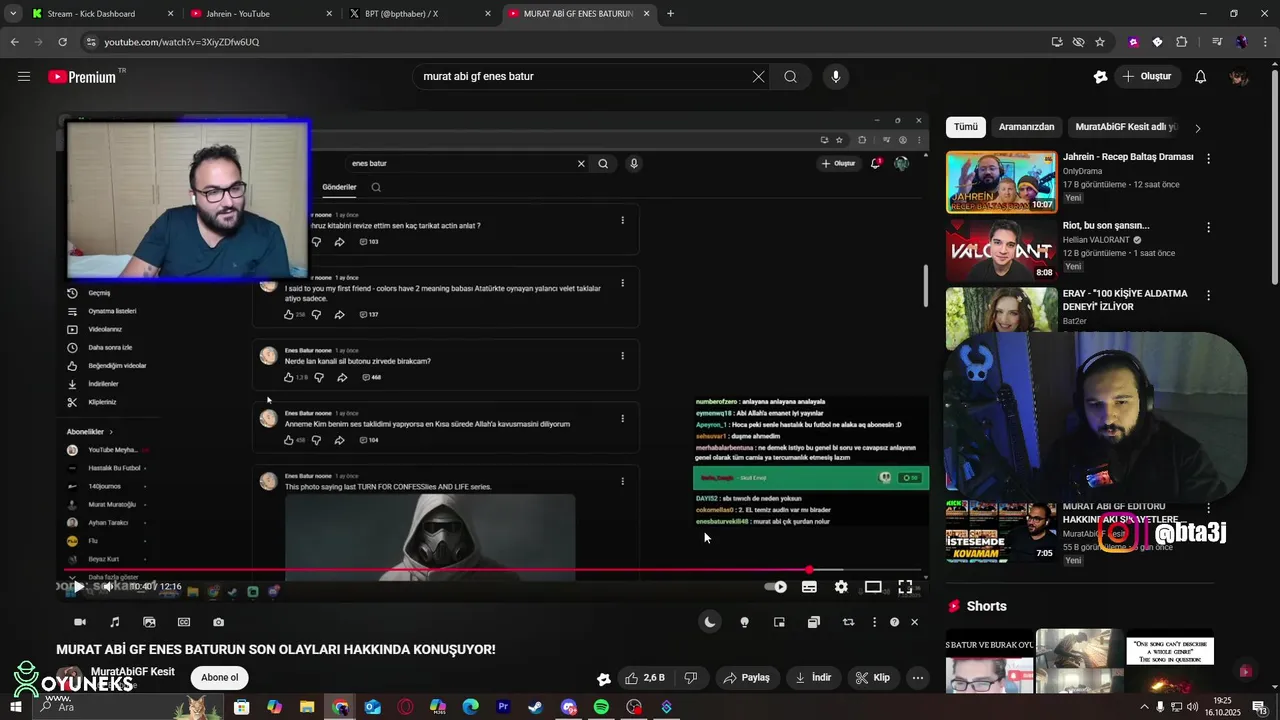Image resolution: width=1280 pixels, height=720 pixels.
Task: Select the MuratAbiGF Kesit adlı chip
Action: [x=1126, y=127]
